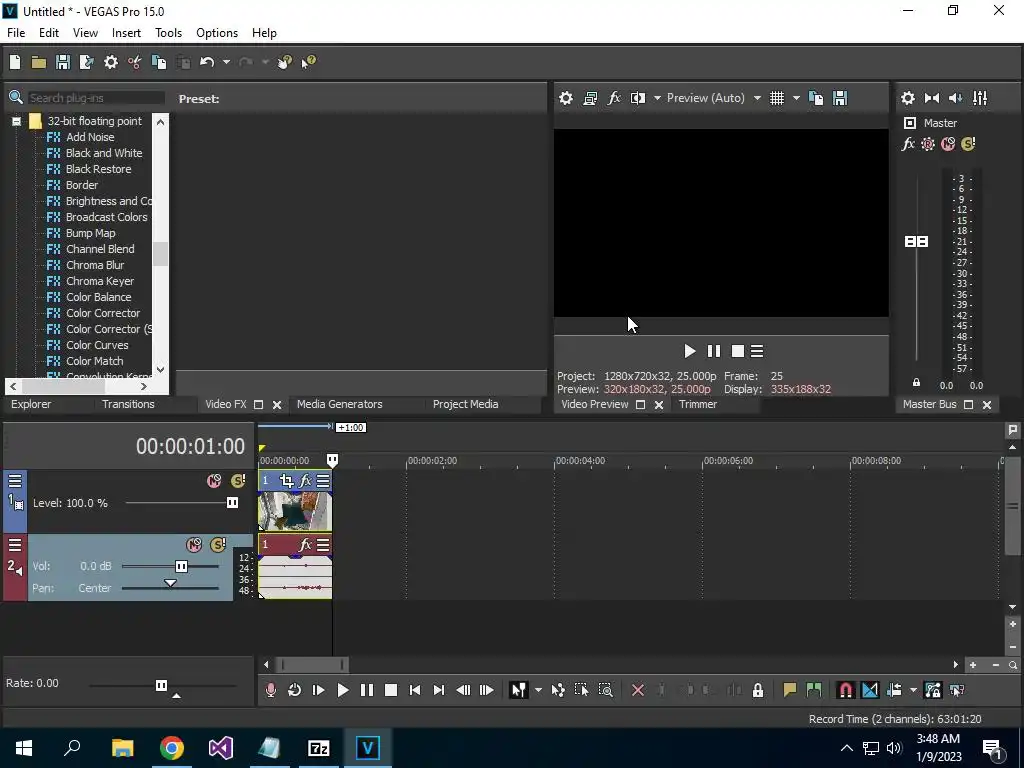Toggle preview on external monitor
Image resolution: width=1024 pixels, height=768 pixels.
[590, 98]
